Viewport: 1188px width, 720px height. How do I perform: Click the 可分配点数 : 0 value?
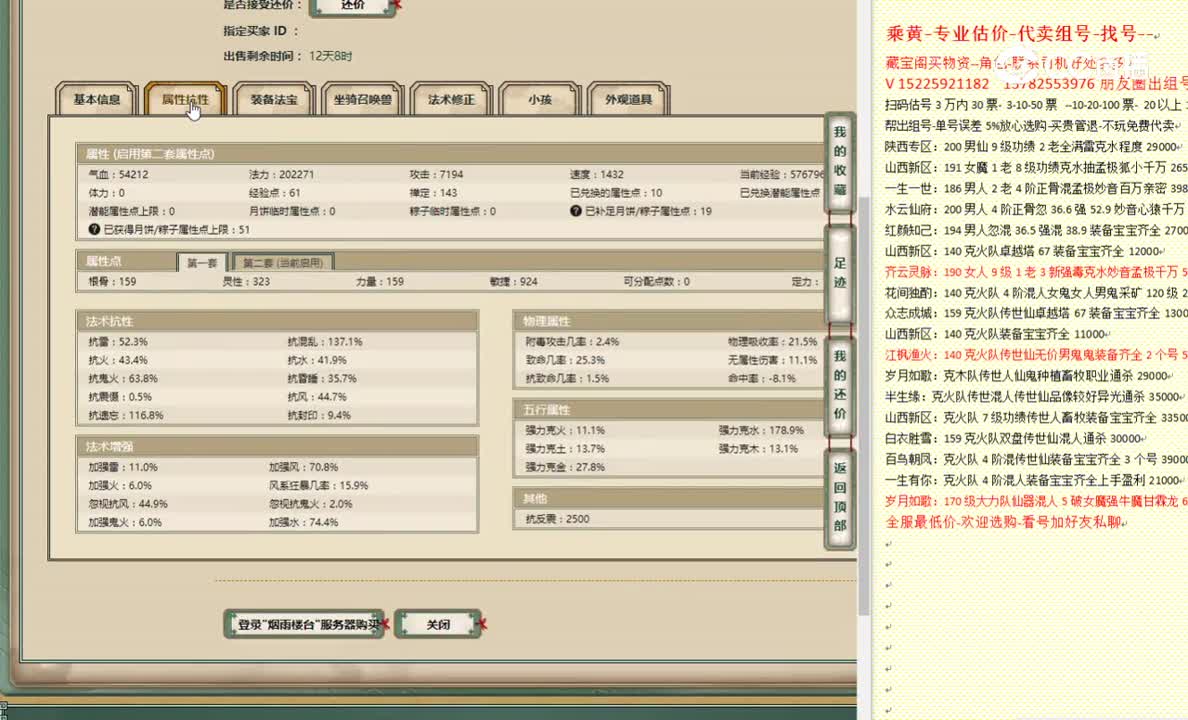[x=656, y=281]
